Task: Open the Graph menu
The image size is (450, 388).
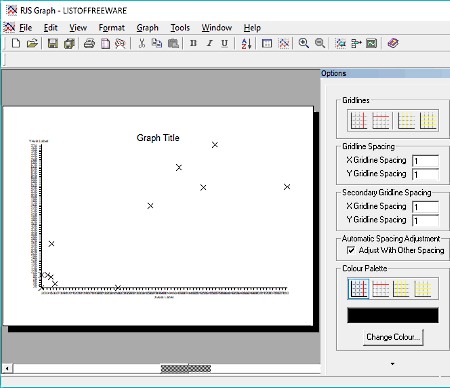Action: [x=147, y=28]
